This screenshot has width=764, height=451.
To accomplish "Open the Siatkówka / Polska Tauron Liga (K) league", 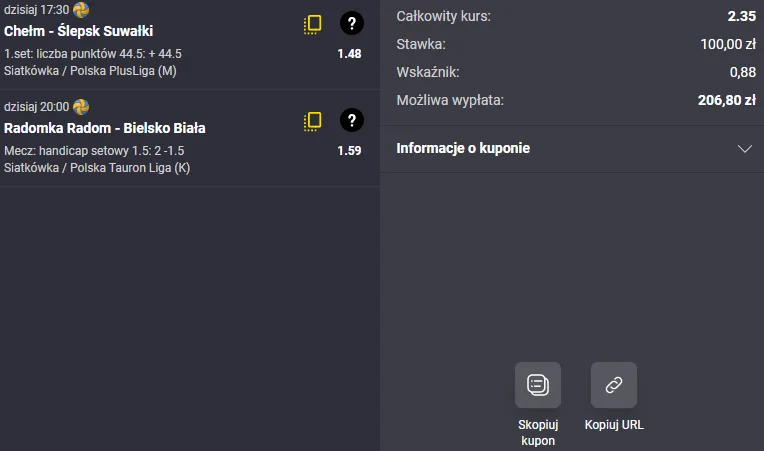I will 97,168.
